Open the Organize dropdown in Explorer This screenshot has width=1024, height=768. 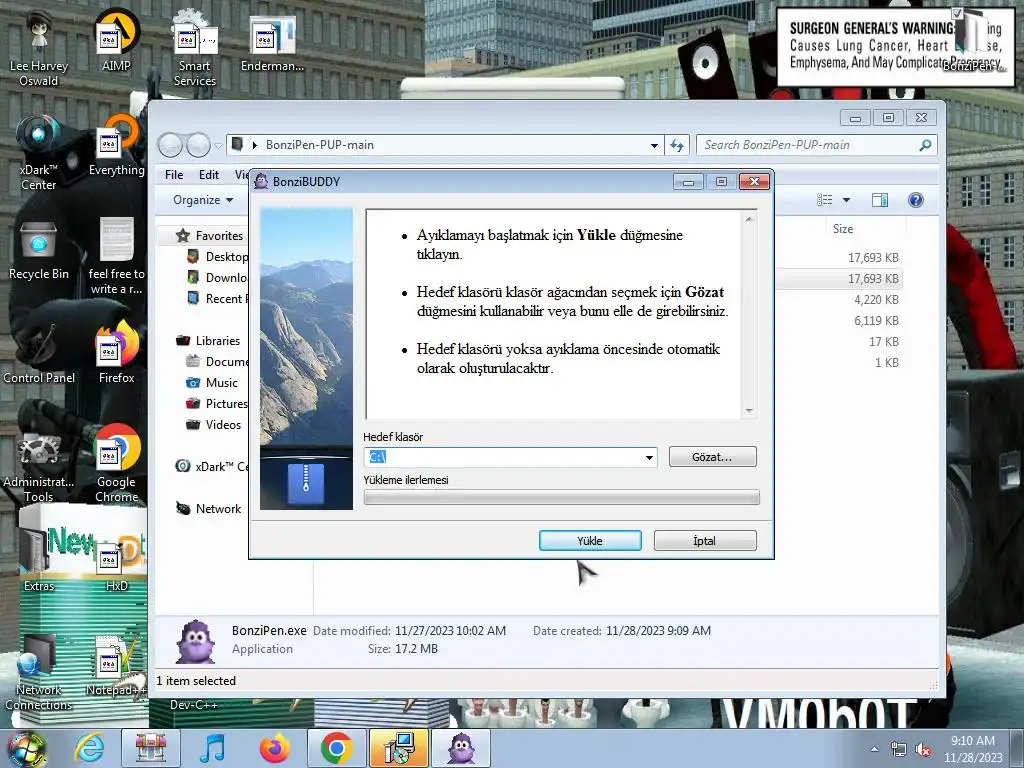[202, 200]
